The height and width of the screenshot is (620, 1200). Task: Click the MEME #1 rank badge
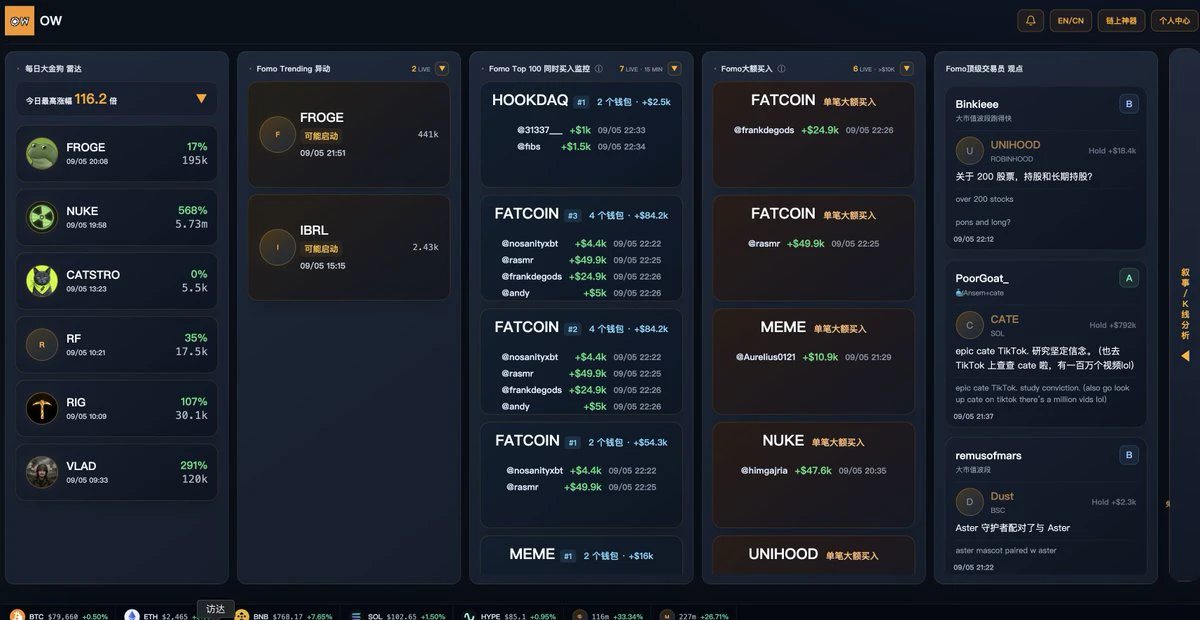[567, 556]
